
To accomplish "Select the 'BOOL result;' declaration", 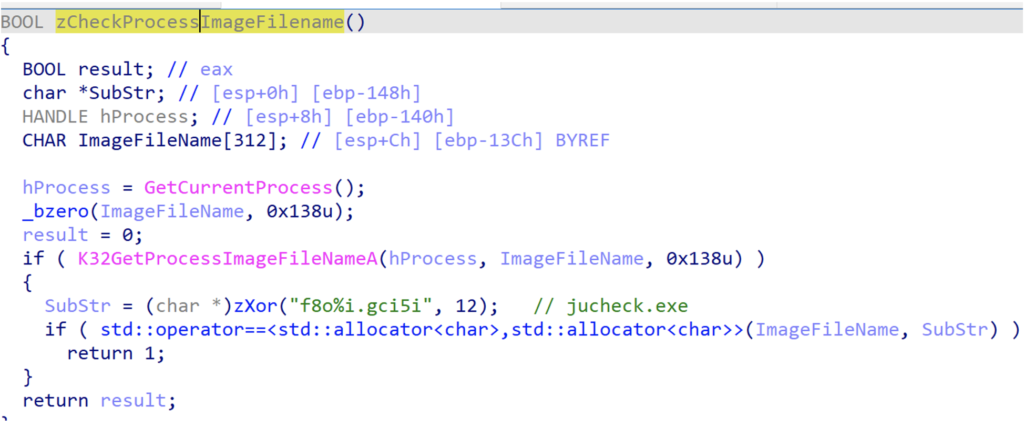I will 90,70.
